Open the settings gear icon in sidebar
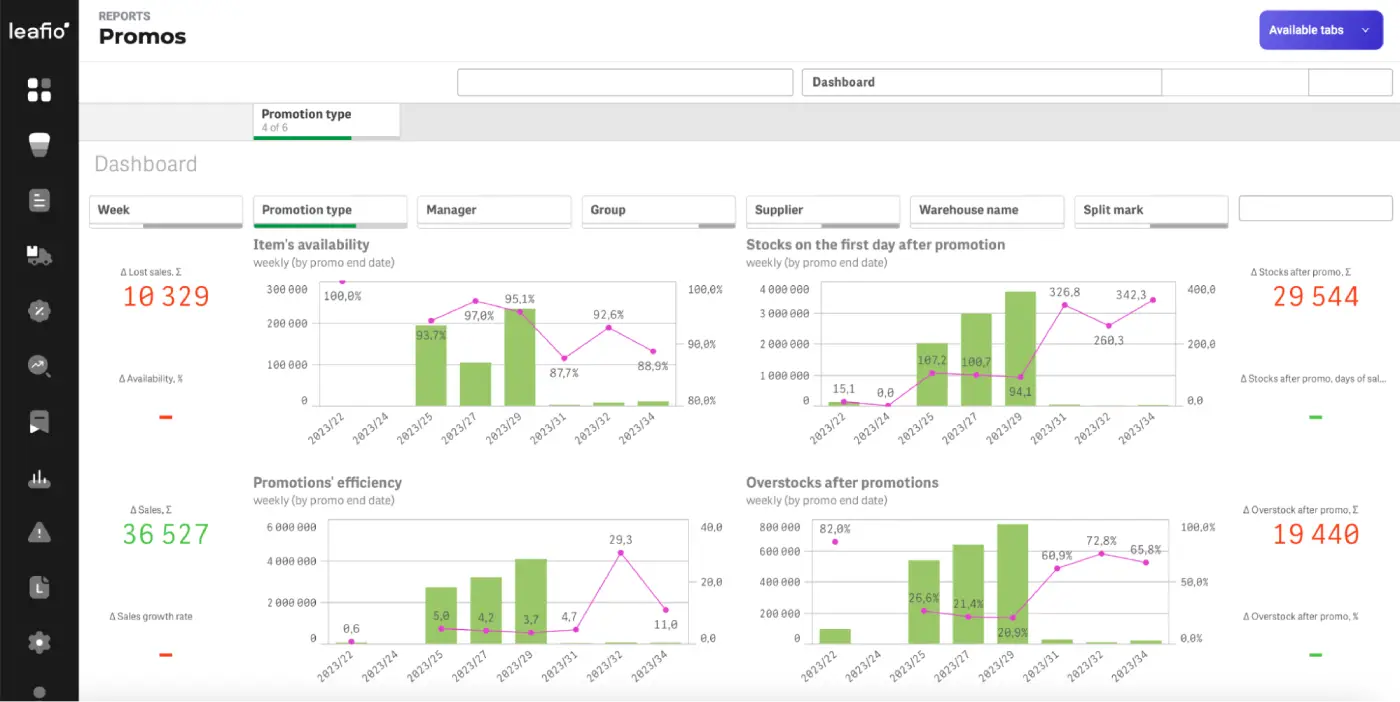 click(x=39, y=642)
